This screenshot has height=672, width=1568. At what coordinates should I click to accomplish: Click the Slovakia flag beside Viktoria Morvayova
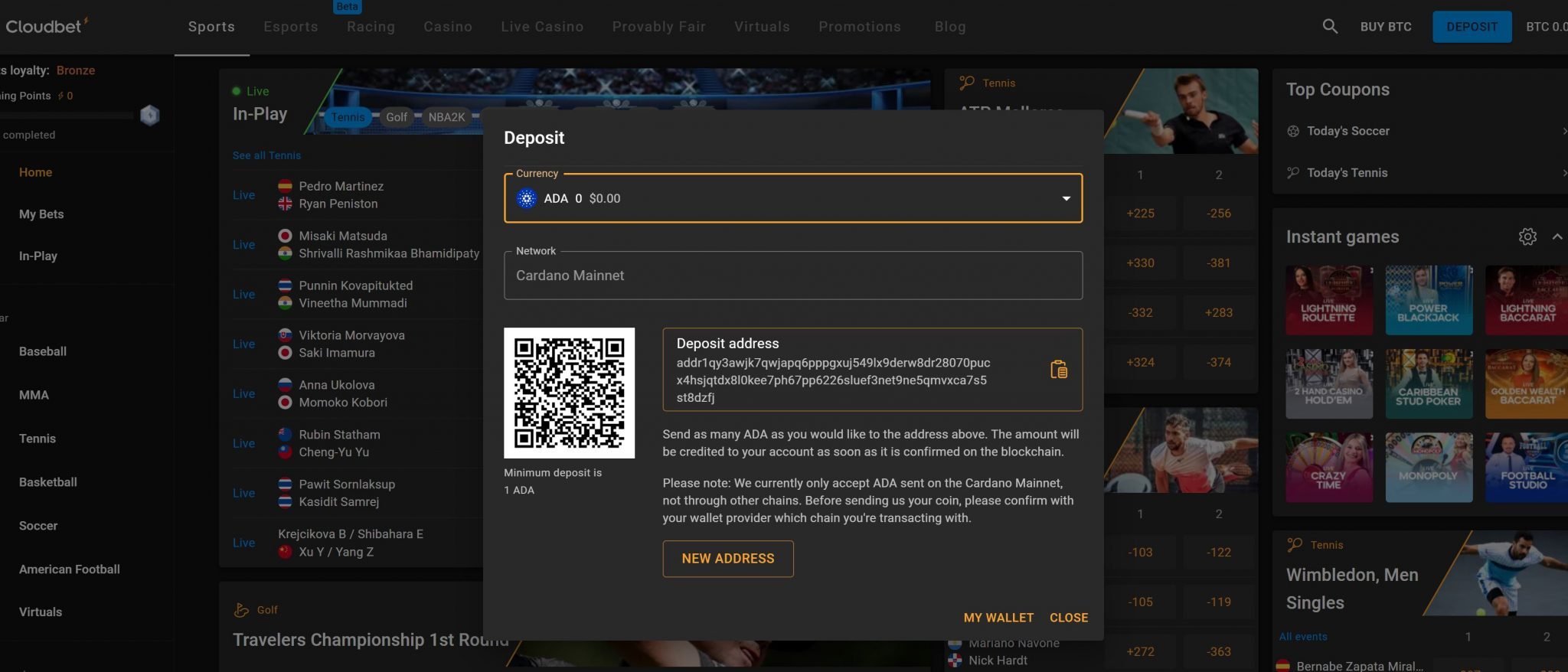point(285,335)
